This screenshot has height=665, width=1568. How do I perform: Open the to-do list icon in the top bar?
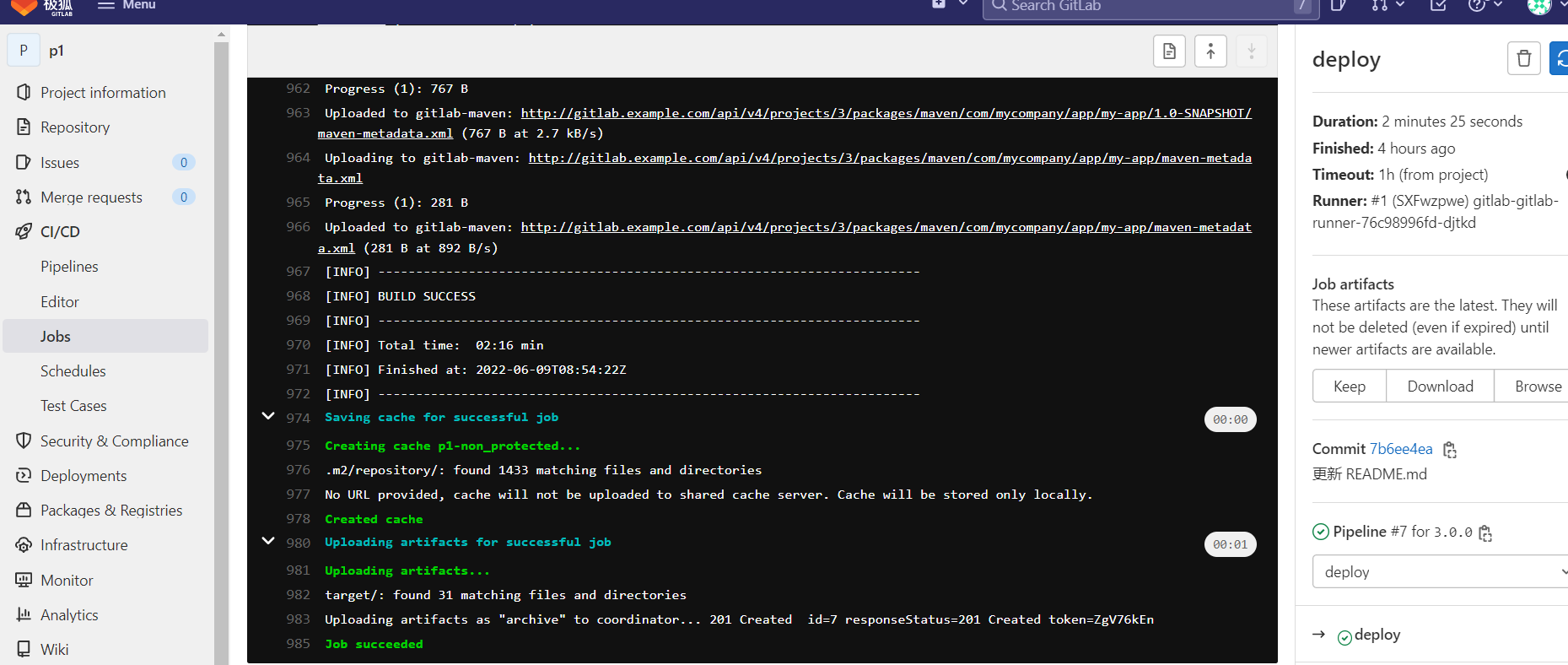tap(1439, 5)
